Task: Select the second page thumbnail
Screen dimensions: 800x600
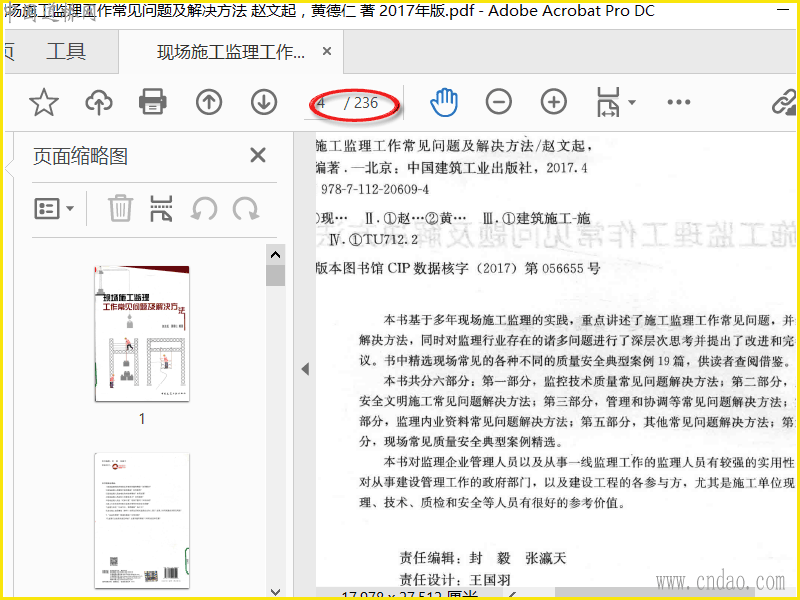Action: click(142, 520)
